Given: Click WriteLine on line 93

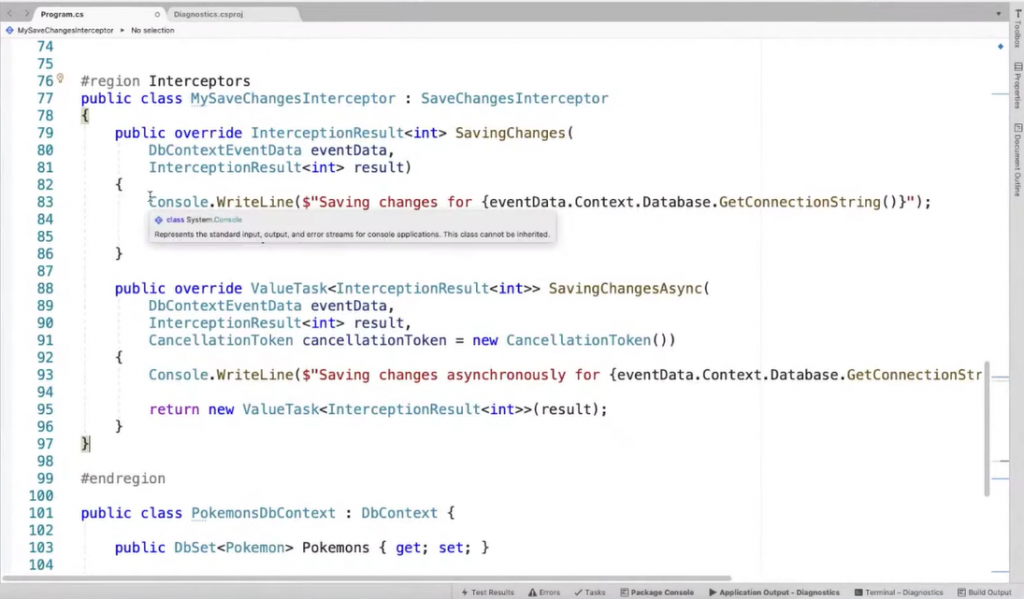Looking at the screenshot, I should (255, 375).
